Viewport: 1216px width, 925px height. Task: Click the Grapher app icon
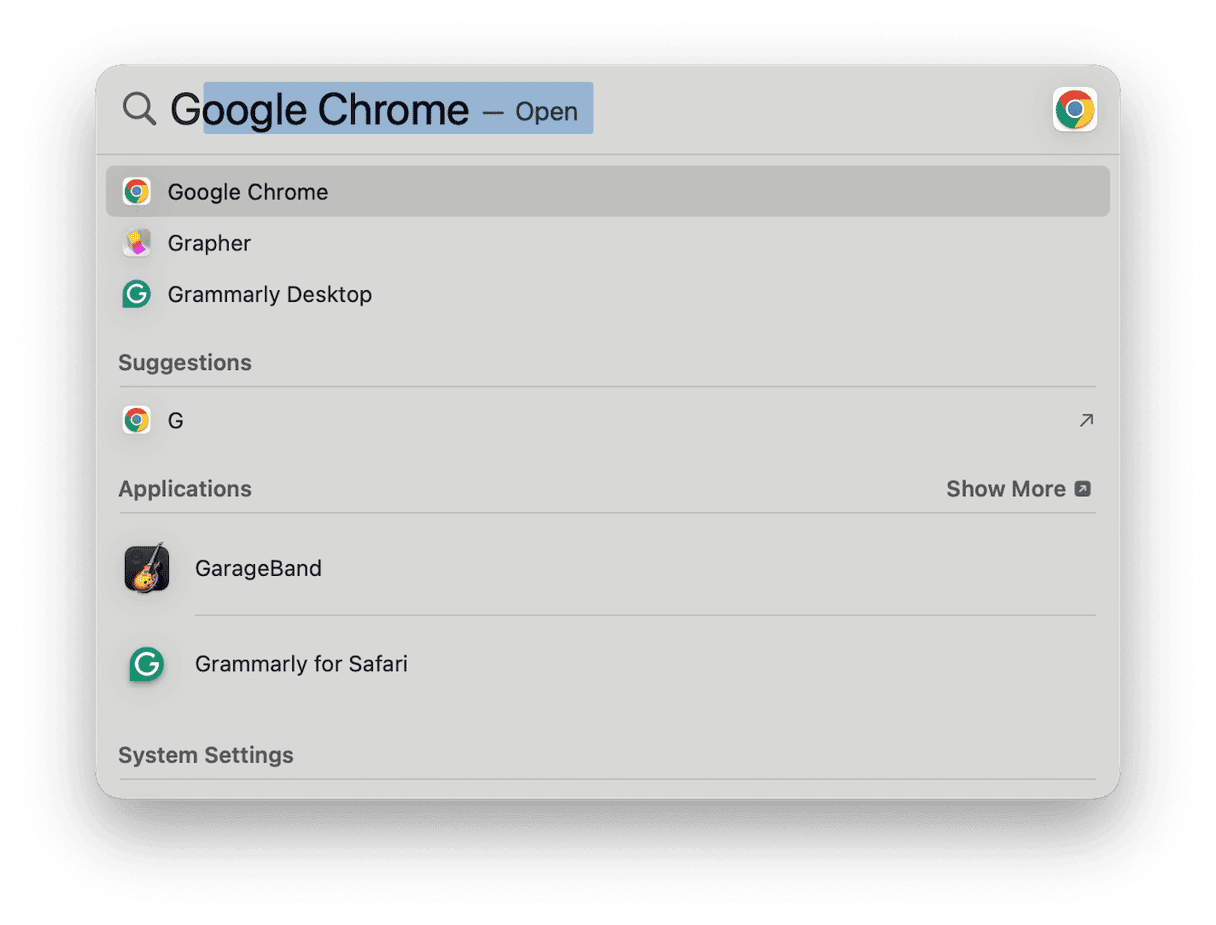pos(137,242)
